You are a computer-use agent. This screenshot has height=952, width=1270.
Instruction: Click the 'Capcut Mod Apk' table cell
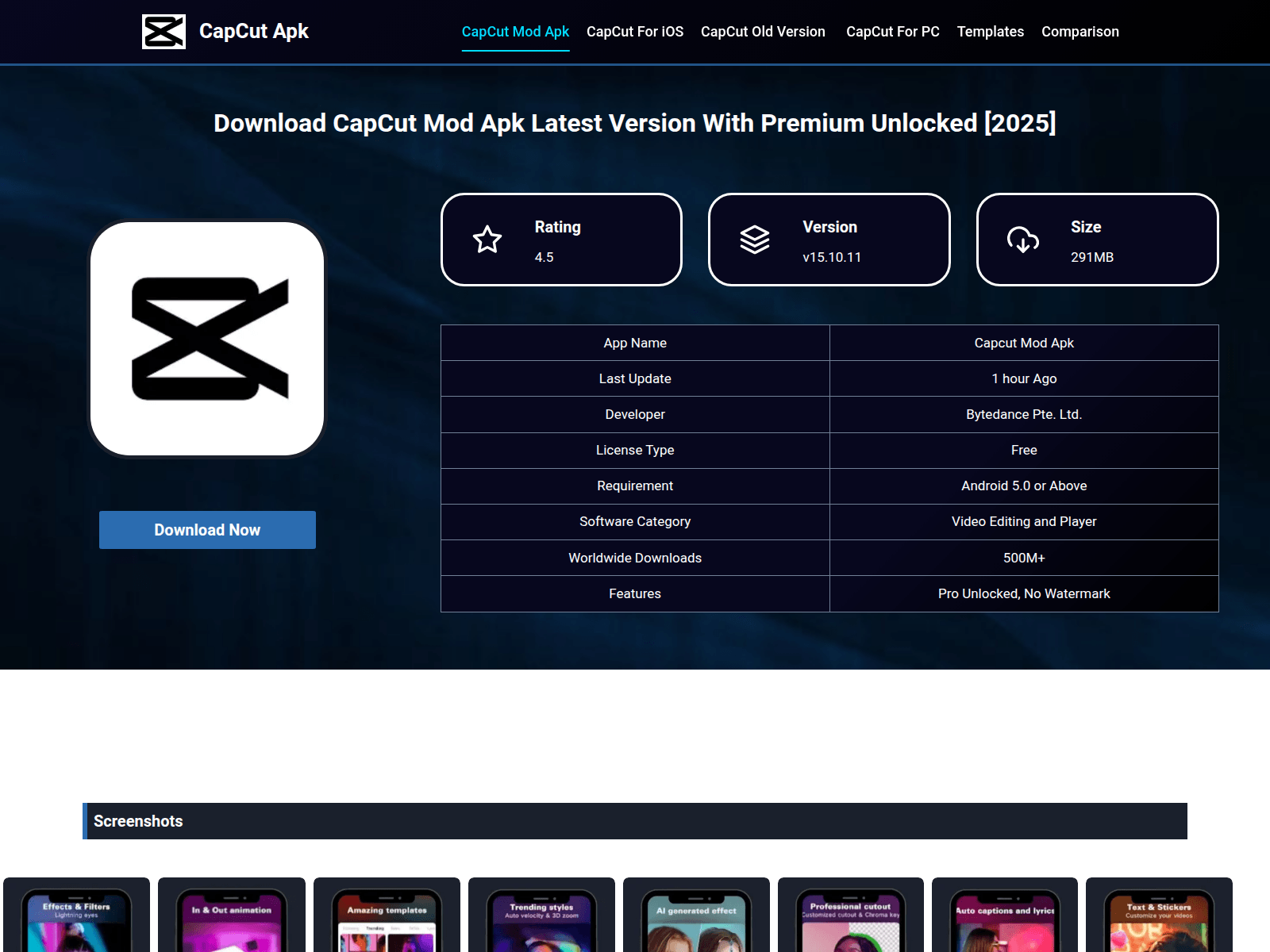coord(1024,343)
